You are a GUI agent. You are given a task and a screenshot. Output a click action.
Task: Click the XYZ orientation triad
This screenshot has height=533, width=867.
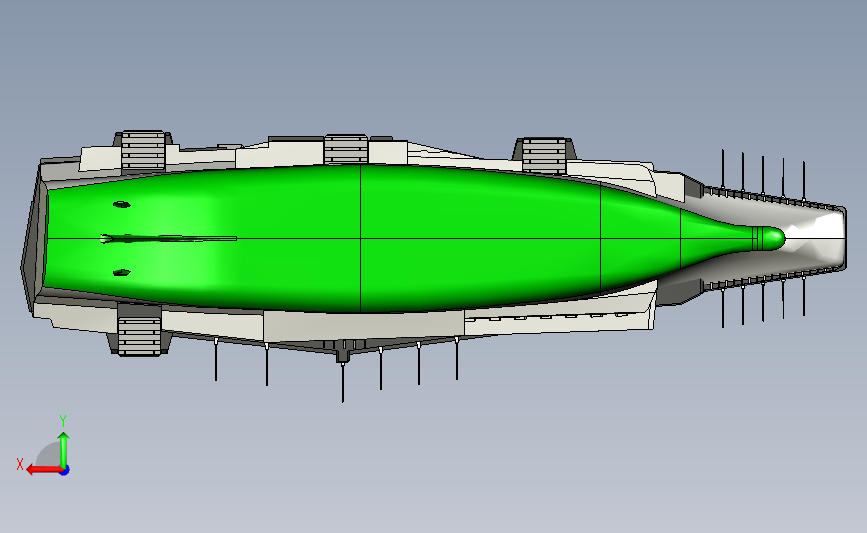(x=43, y=446)
